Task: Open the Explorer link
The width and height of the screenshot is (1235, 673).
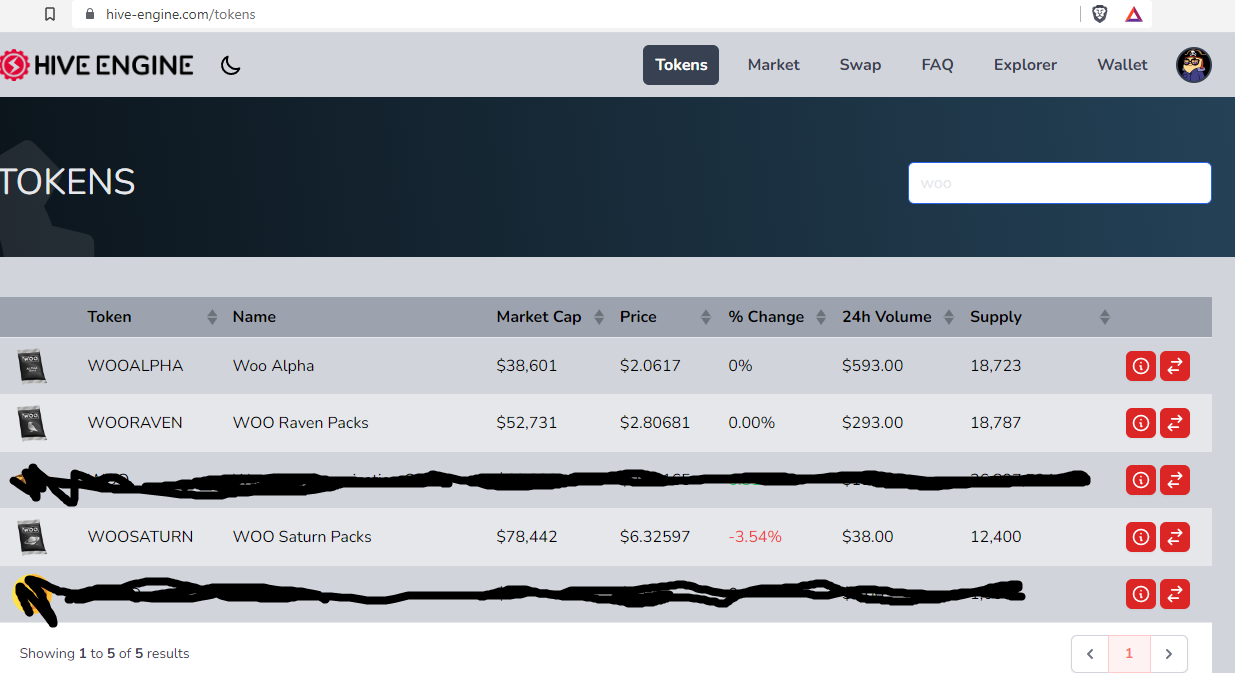Action: tap(1025, 65)
